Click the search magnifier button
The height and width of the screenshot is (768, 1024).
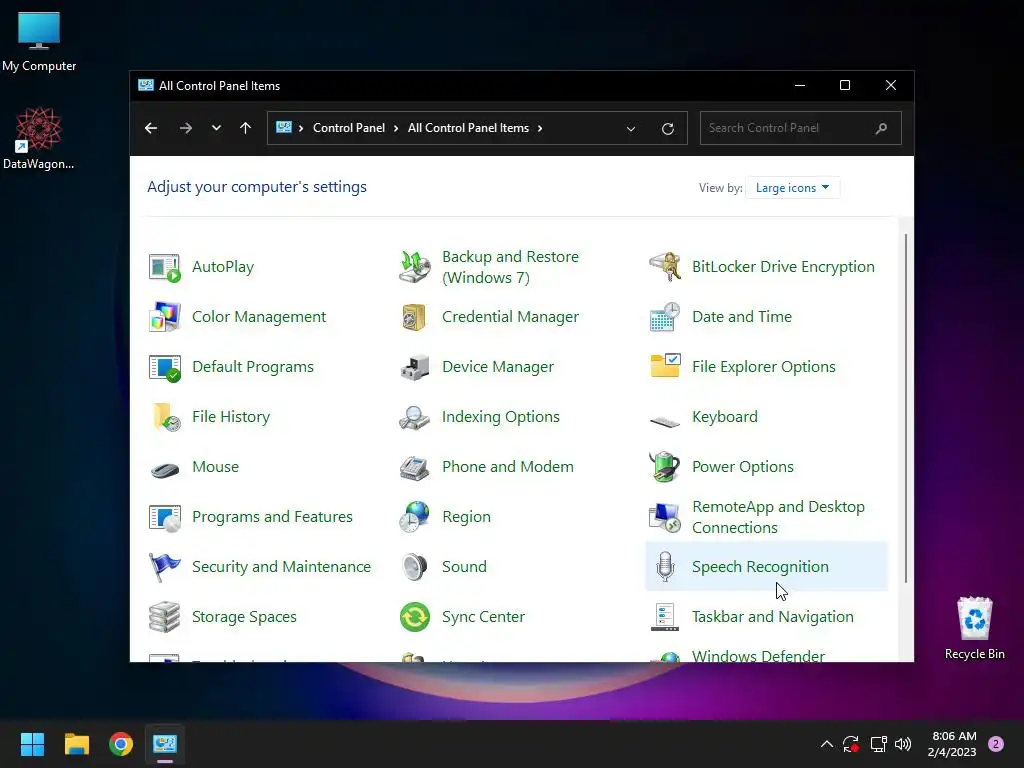coord(882,128)
